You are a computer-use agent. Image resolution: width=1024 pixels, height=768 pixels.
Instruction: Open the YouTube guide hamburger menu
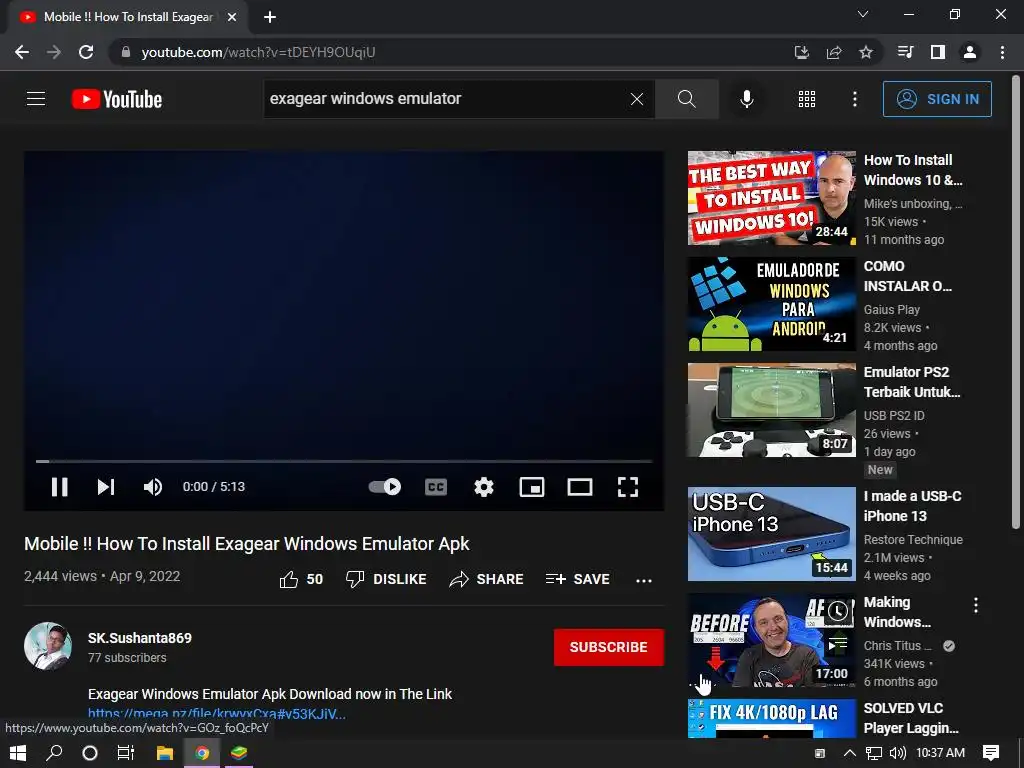pyautogui.click(x=36, y=99)
